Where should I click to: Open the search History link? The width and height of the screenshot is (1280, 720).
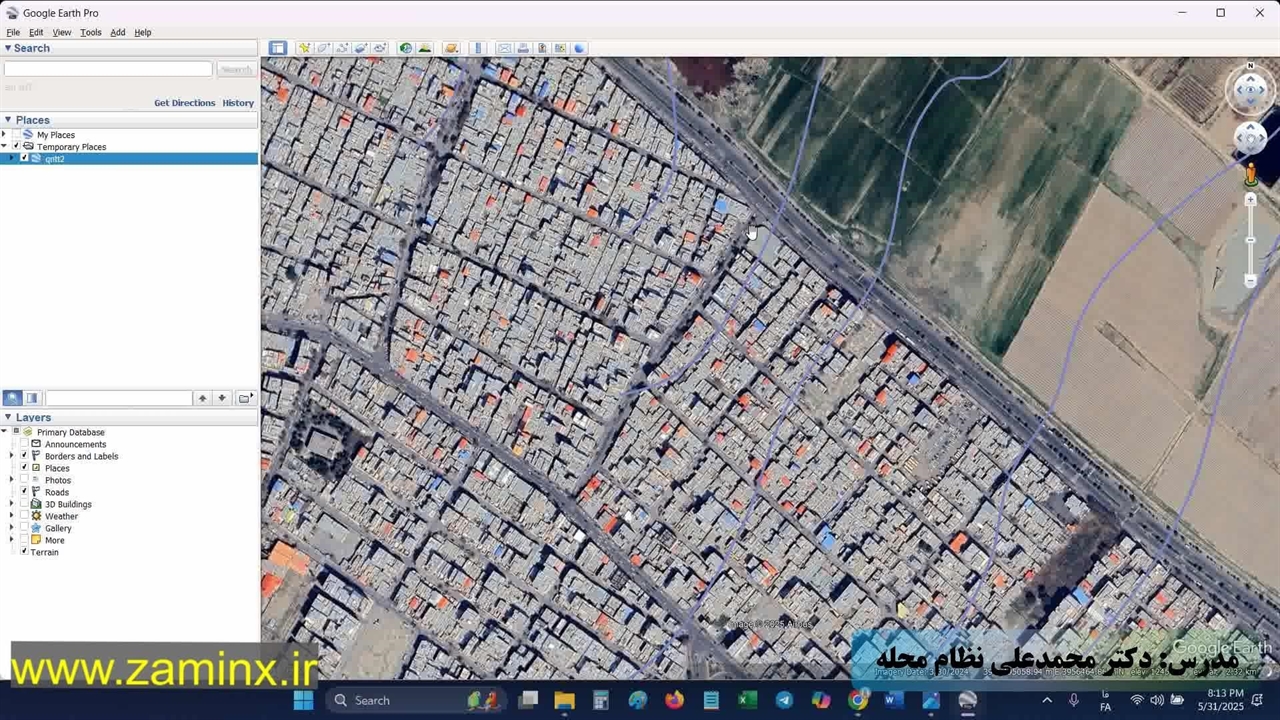[x=238, y=103]
